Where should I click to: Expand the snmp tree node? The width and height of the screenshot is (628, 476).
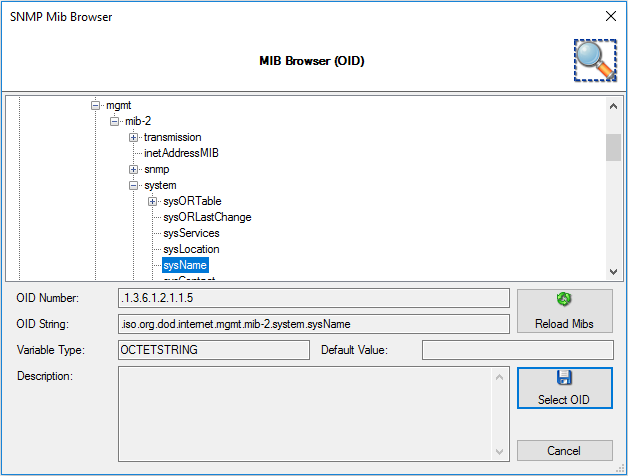click(x=134, y=169)
